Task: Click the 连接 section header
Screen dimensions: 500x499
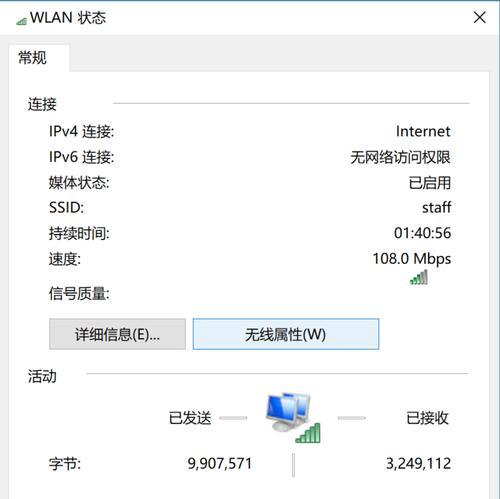Action: click(x=42, y=104)
